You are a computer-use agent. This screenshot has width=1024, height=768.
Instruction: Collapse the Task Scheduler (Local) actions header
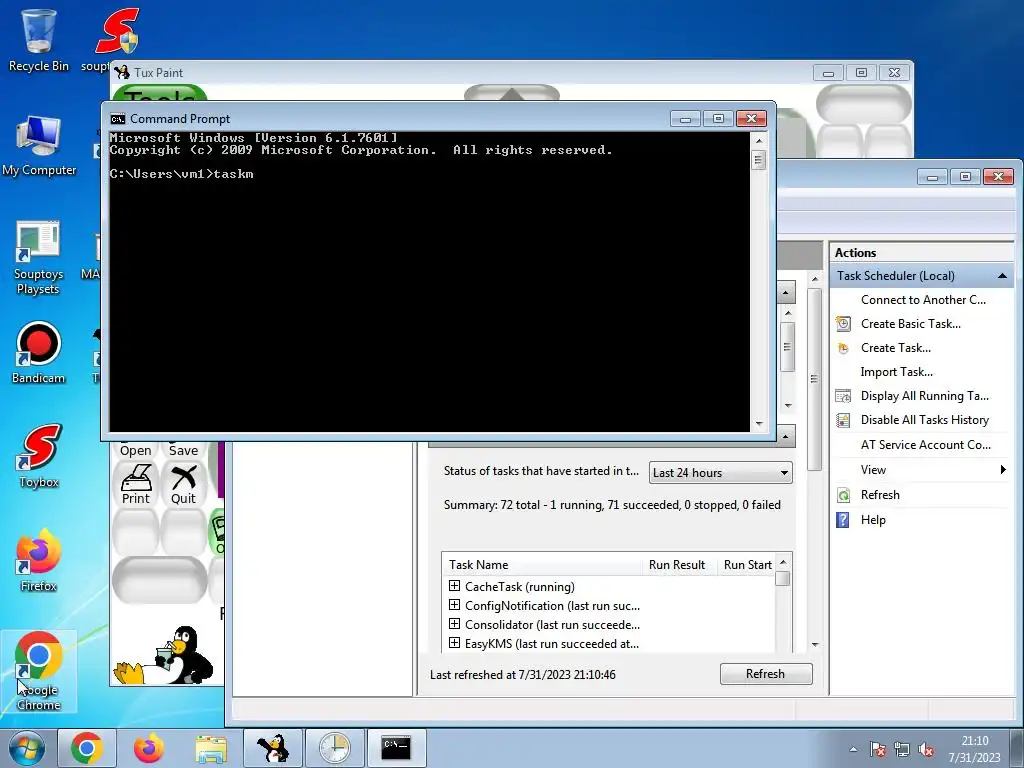[1002, 276]
